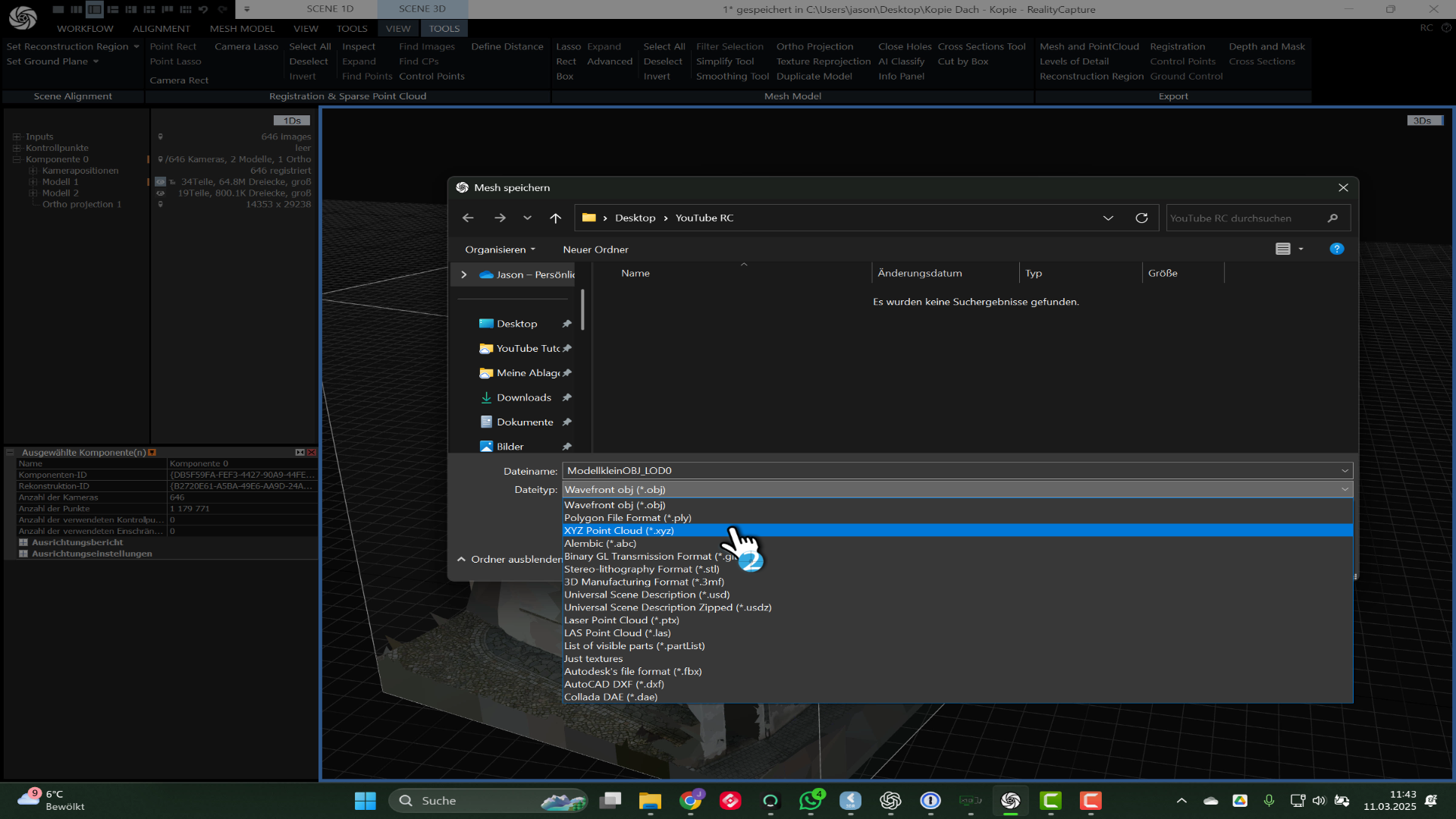Expand the Modell 1 tree node
This screenshot has height=819, width=1456.
pos(33,182)
